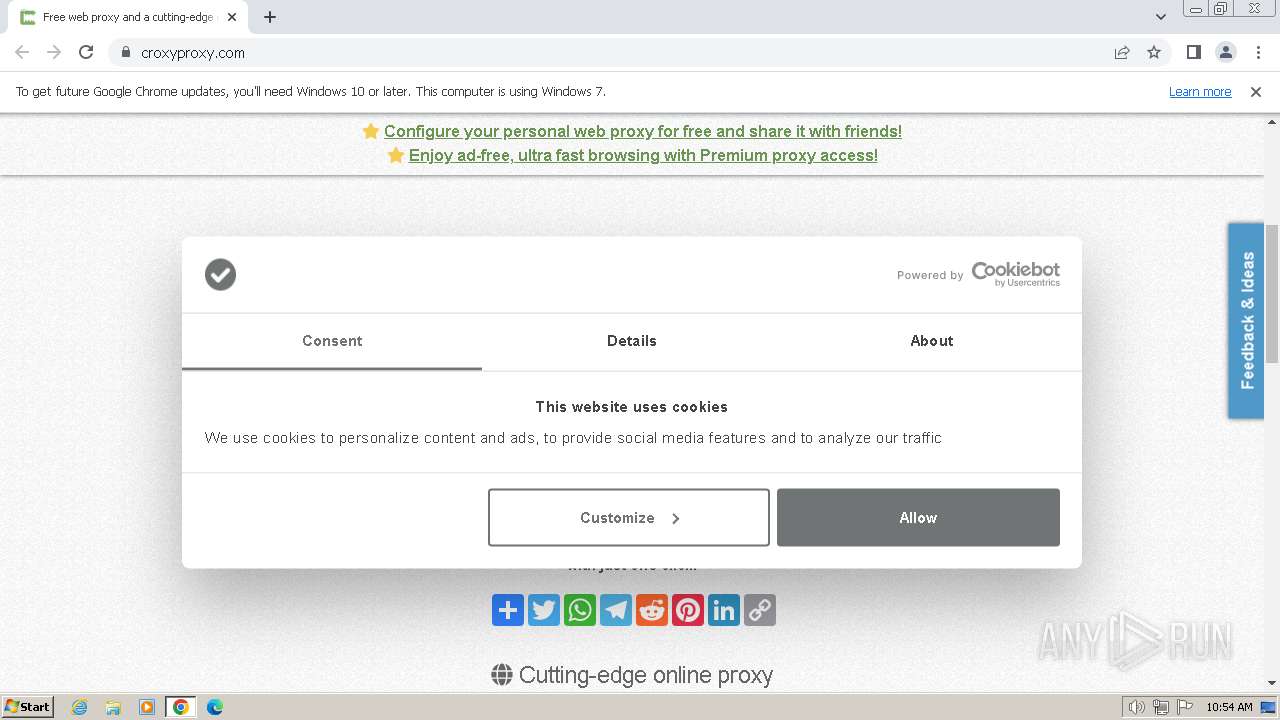The image size is (1280, 720).
Task: Go back to the previous page
Action: pos(22,52)
